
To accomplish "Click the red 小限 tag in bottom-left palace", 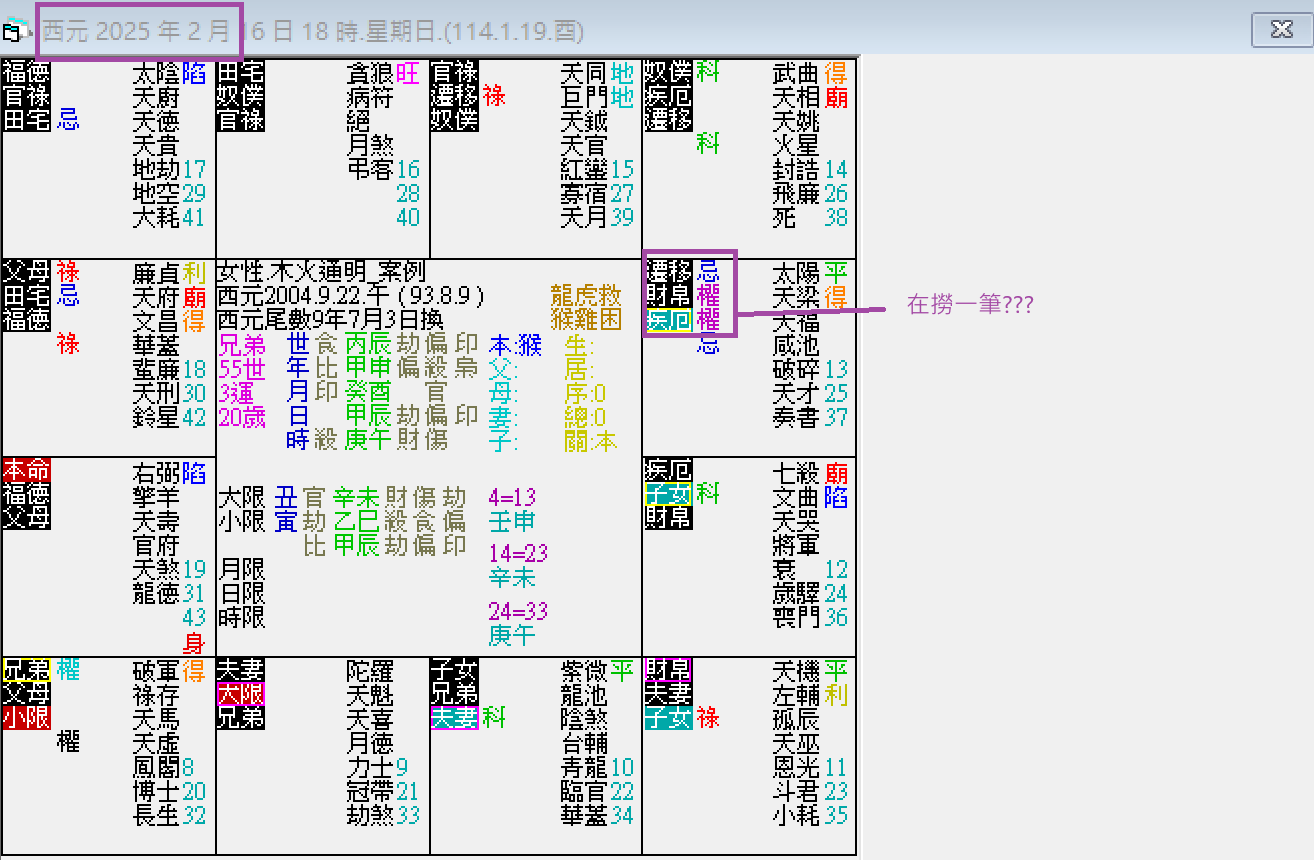I will [x=28, y=717].
